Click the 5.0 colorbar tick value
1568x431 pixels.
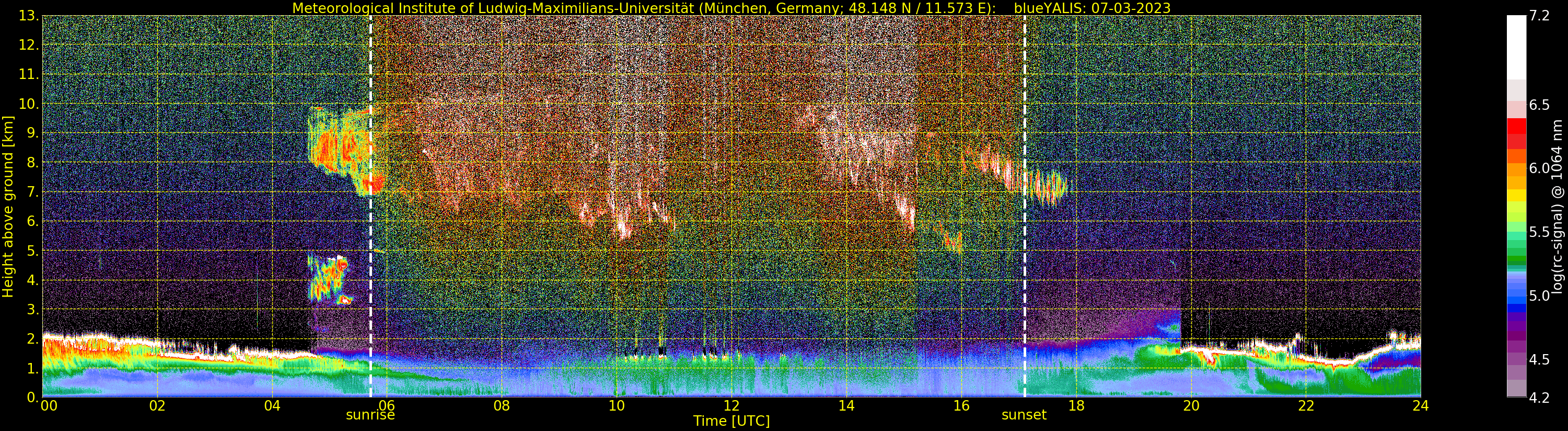[x=1540, y=296]
